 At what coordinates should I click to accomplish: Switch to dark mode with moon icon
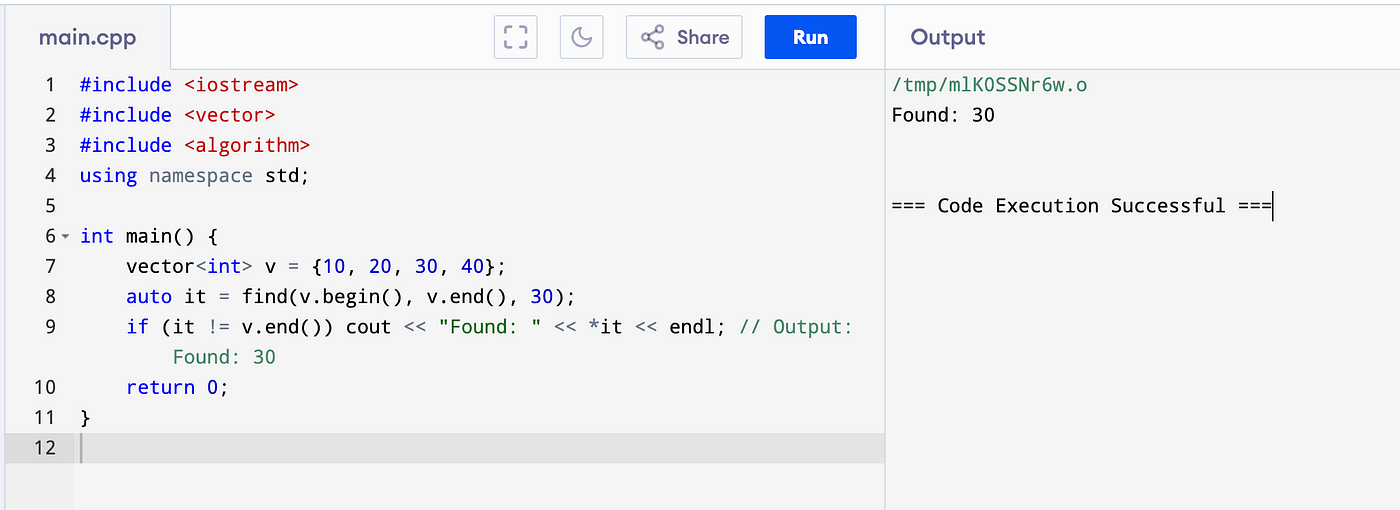(582, 37)
